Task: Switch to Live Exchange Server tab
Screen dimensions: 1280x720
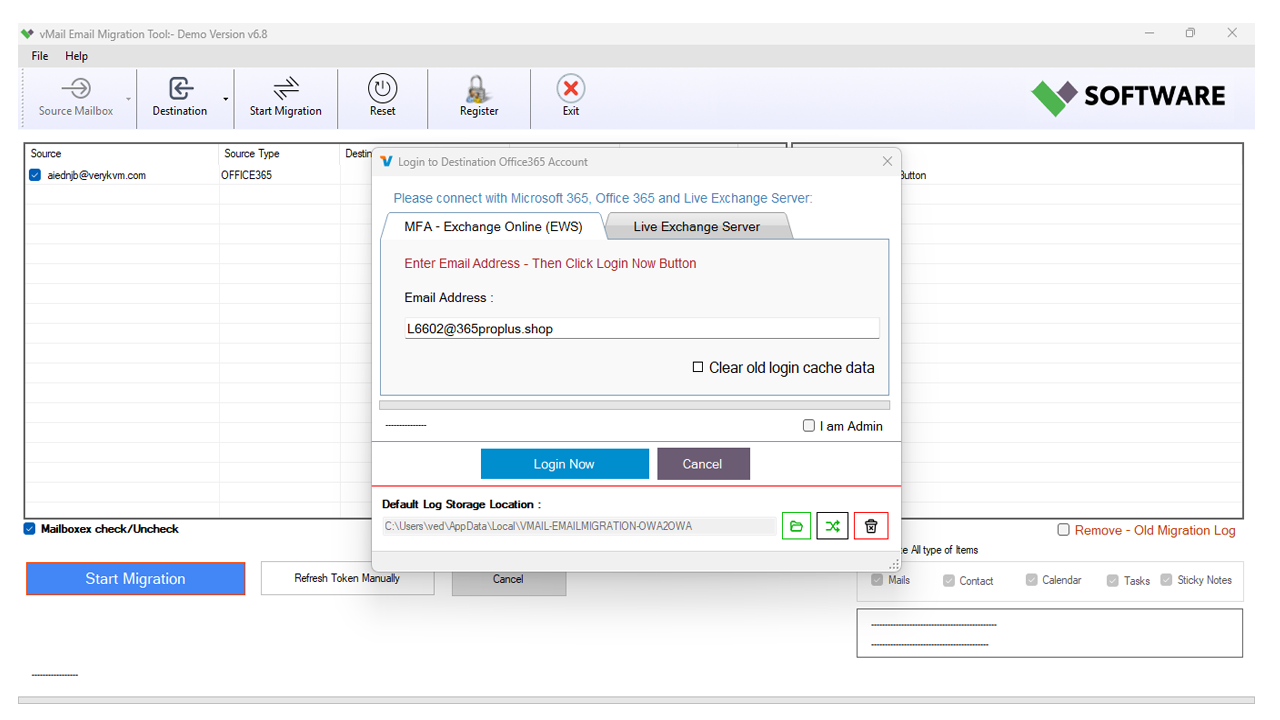Action: (x=697, y=226)
